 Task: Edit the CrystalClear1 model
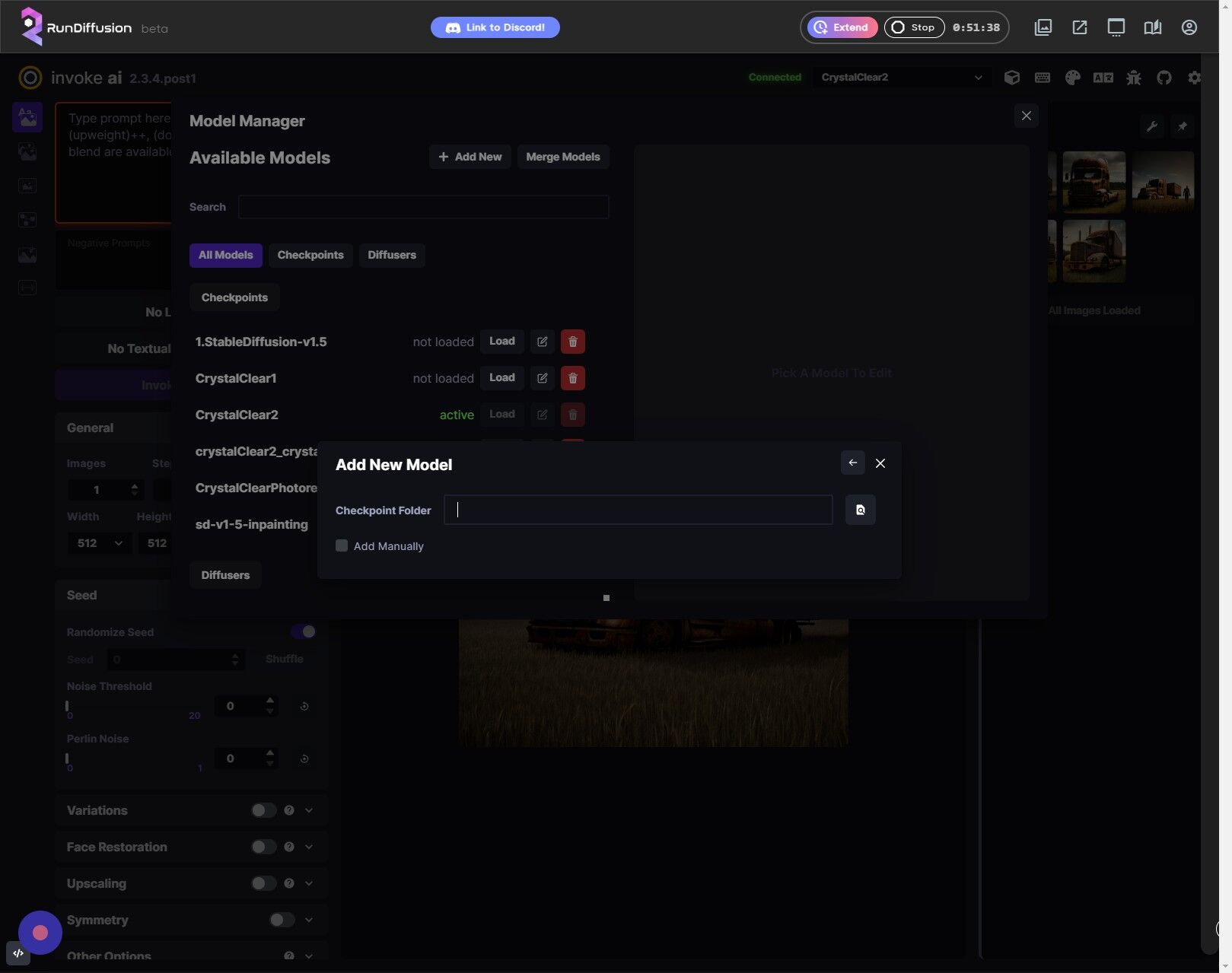coord(542,378)
